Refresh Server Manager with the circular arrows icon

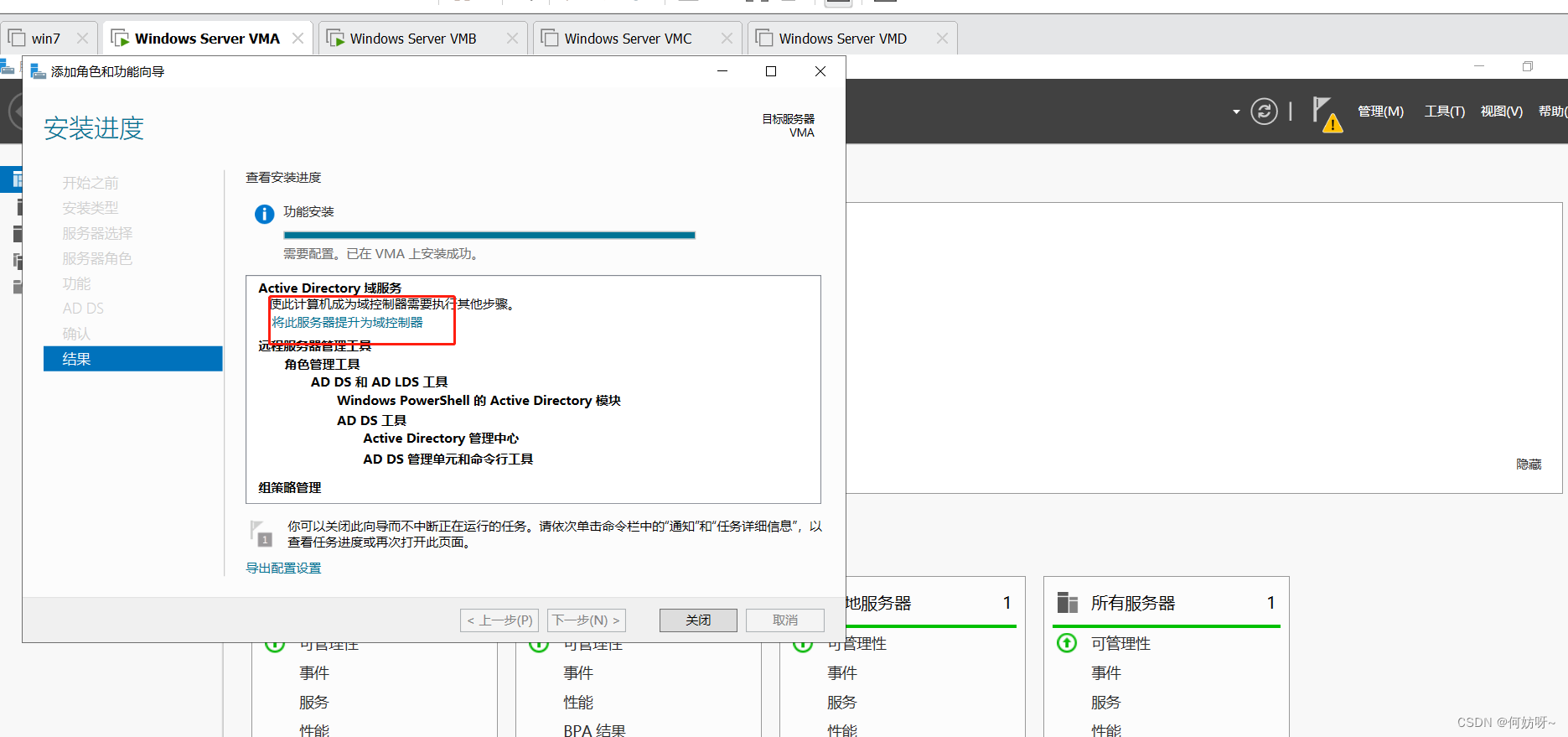coord(1264,111)
